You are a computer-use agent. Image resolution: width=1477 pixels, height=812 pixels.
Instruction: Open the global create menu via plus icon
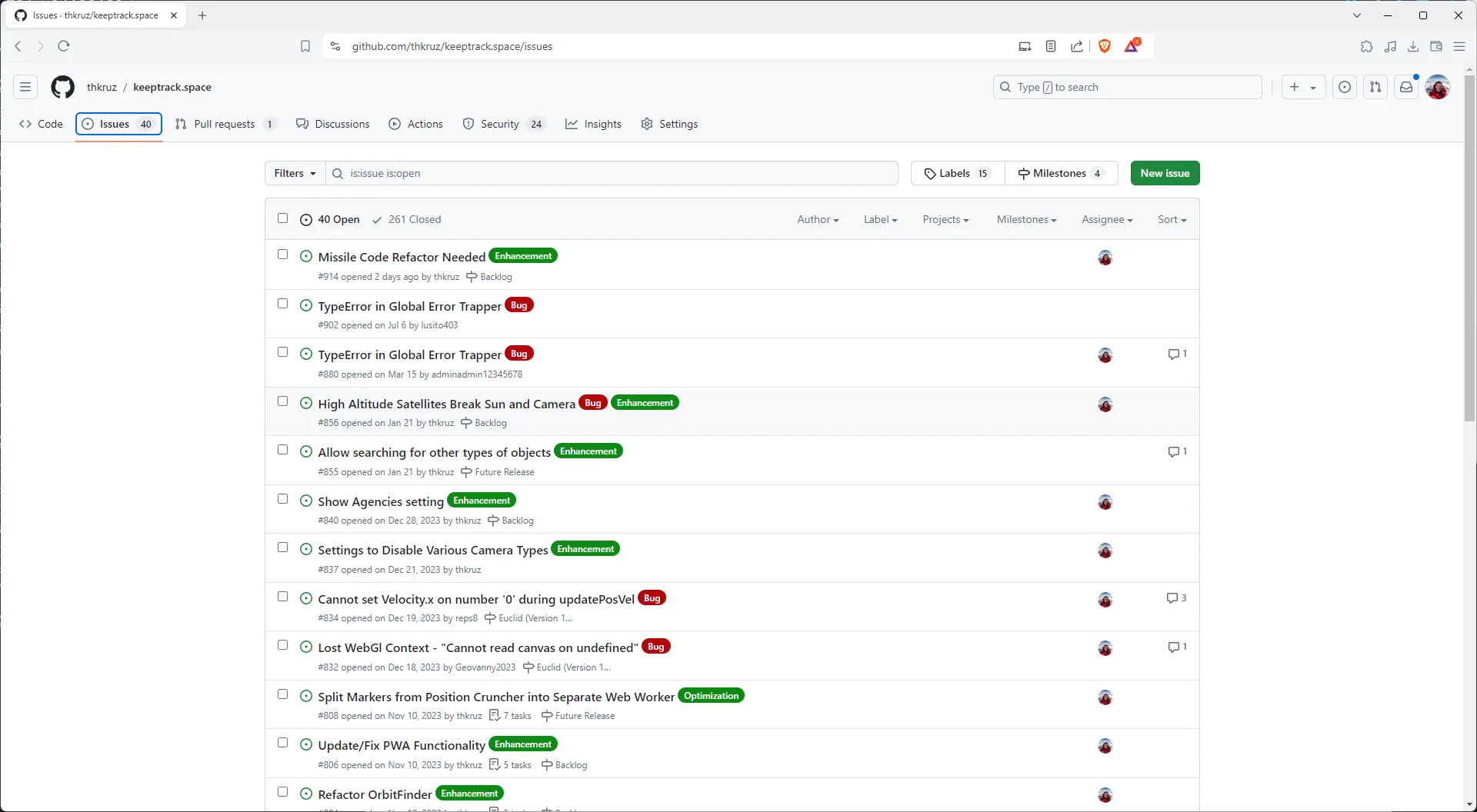pyautogui.click(x=1296, y=87)
